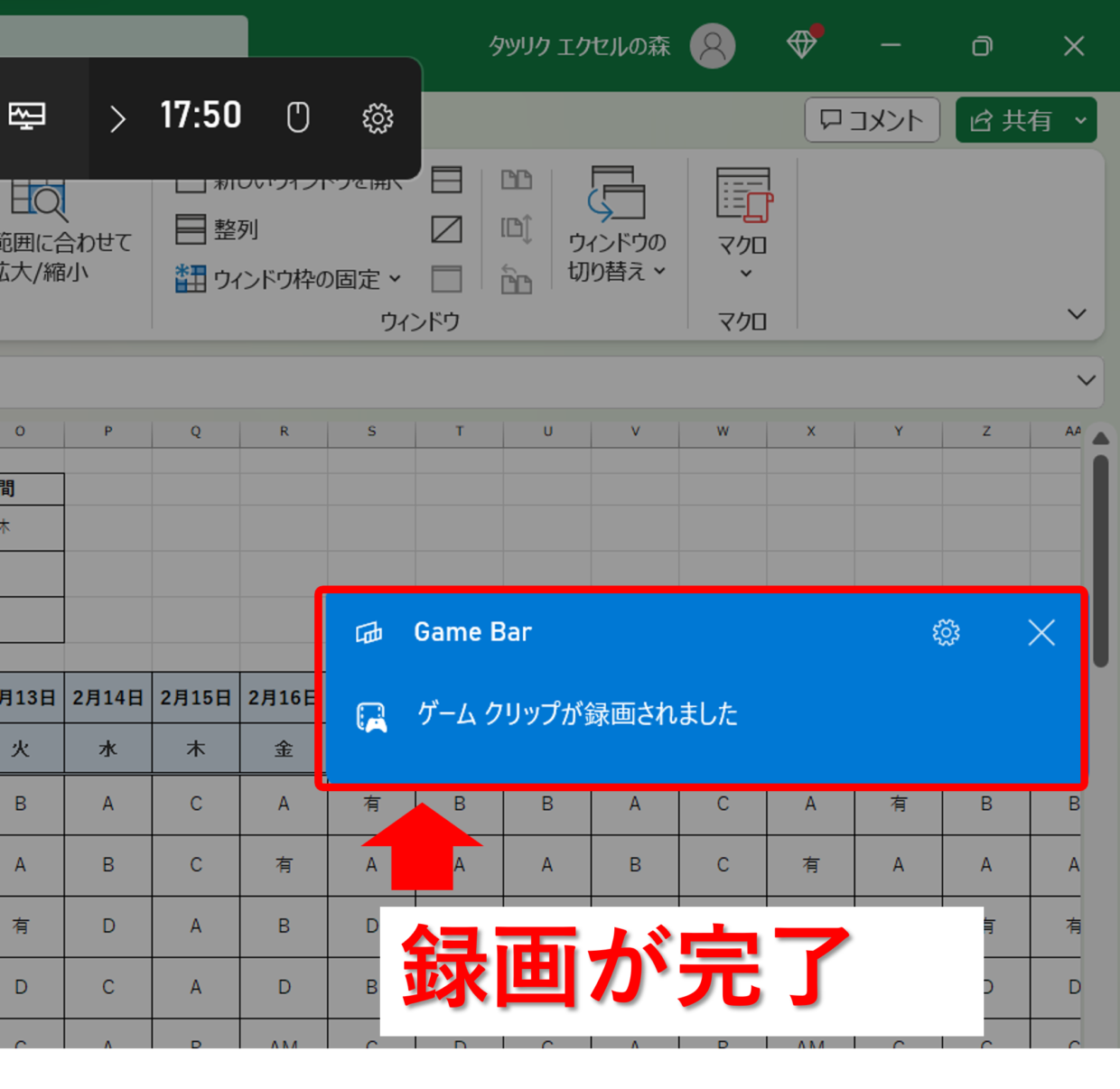Expand more Game Bar widgets with the chevron
The width and height of the screenshot is (1120, 1089).
click(117, 118)
